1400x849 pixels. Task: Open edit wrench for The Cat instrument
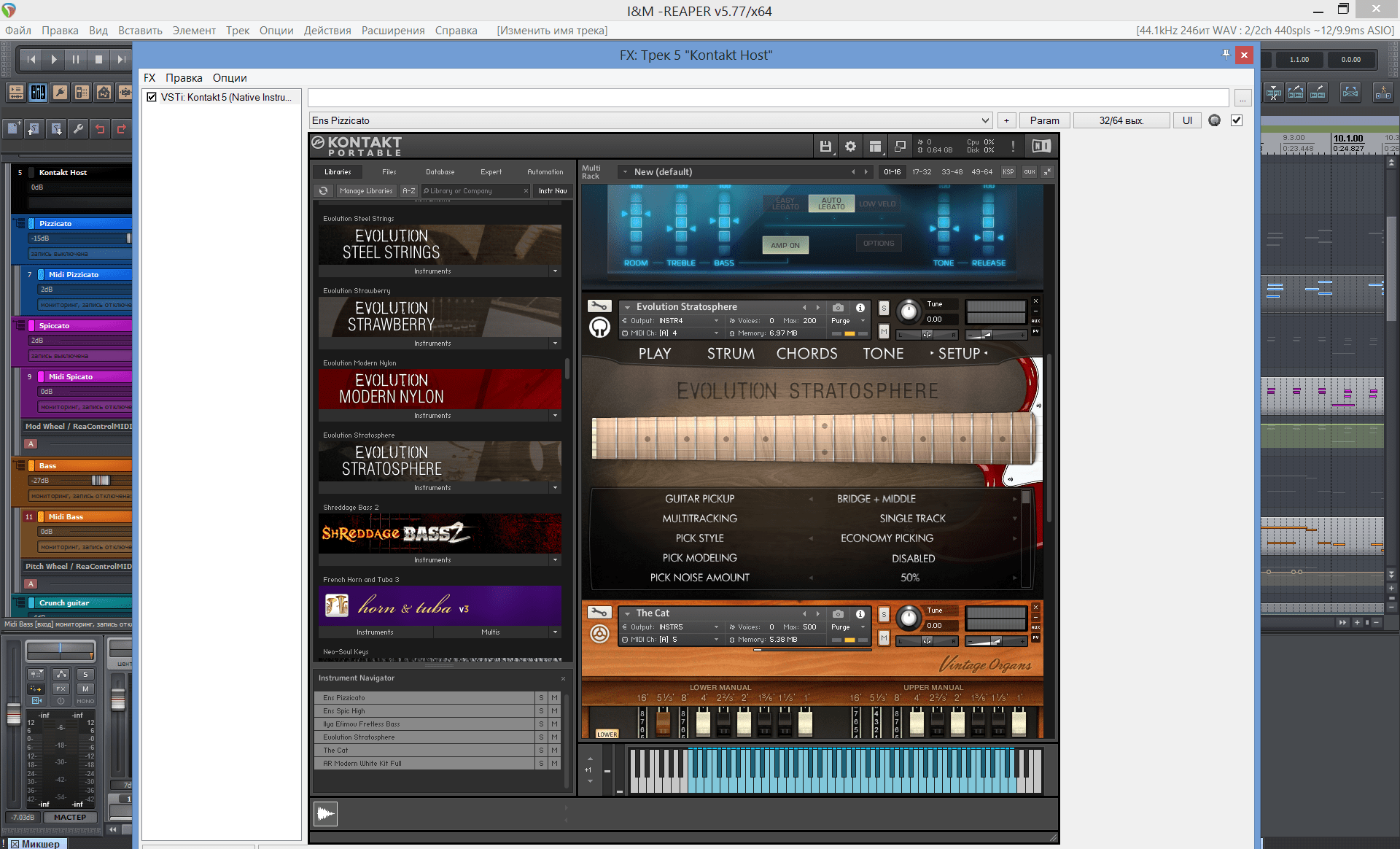point(599,612)
